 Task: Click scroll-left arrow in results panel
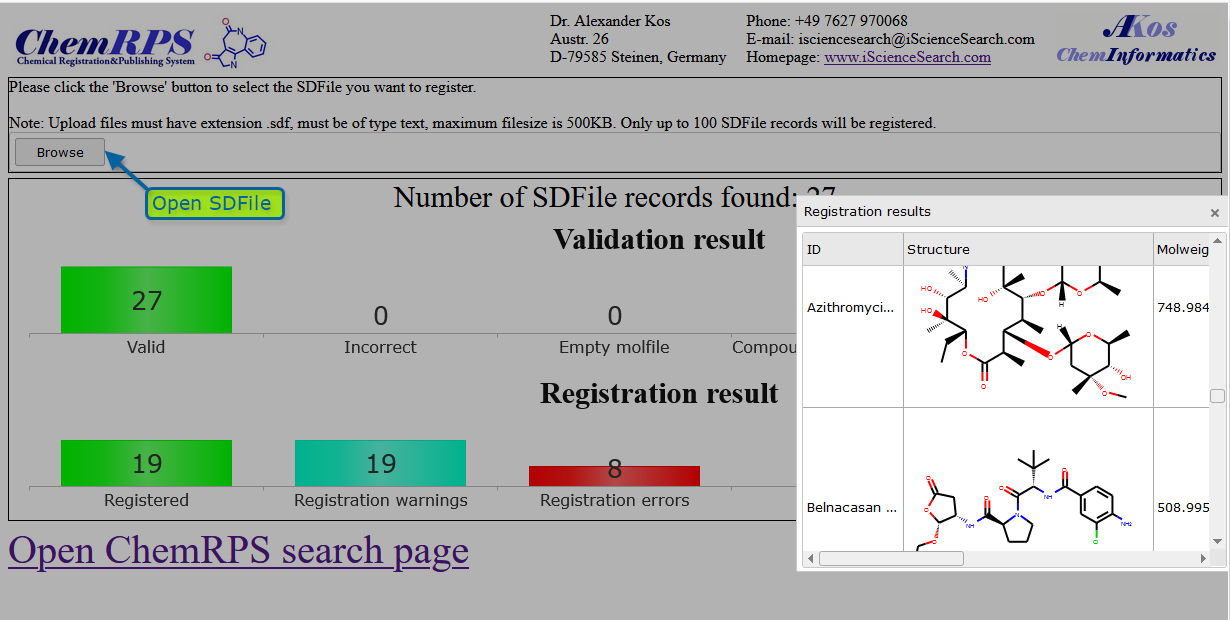pyautogui.click(x=810, y=558)
